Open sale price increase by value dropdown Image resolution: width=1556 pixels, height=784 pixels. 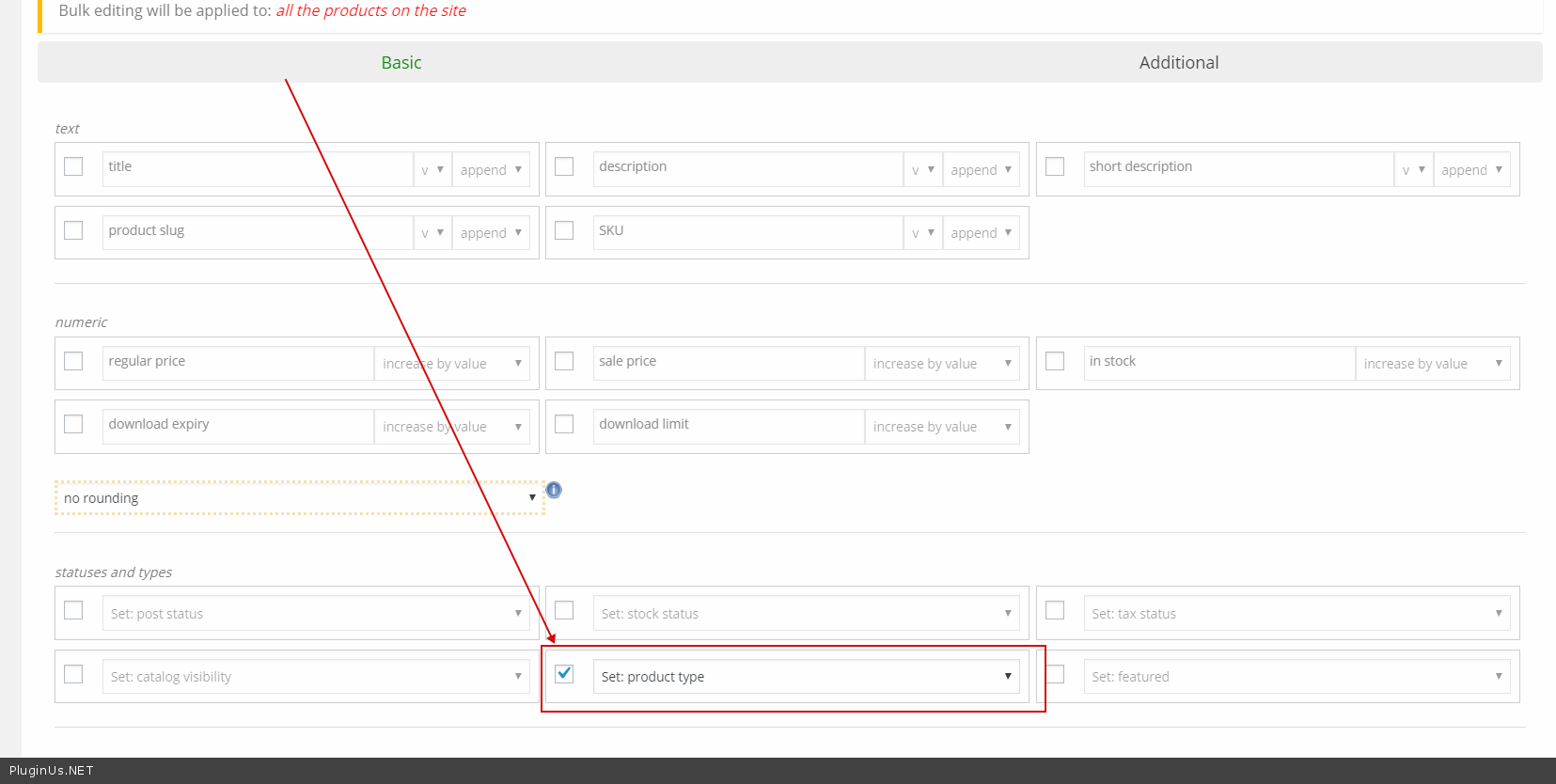tap(941, 364)
